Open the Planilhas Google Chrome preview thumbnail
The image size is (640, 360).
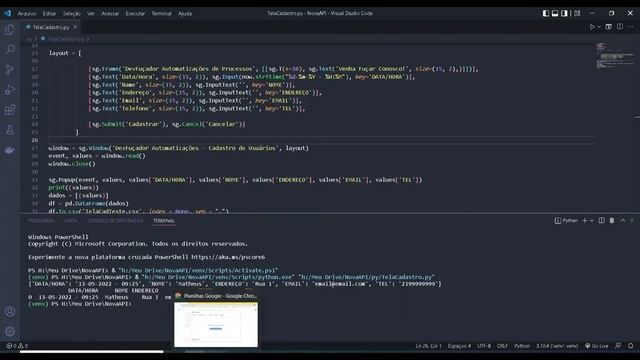point(216,324)
